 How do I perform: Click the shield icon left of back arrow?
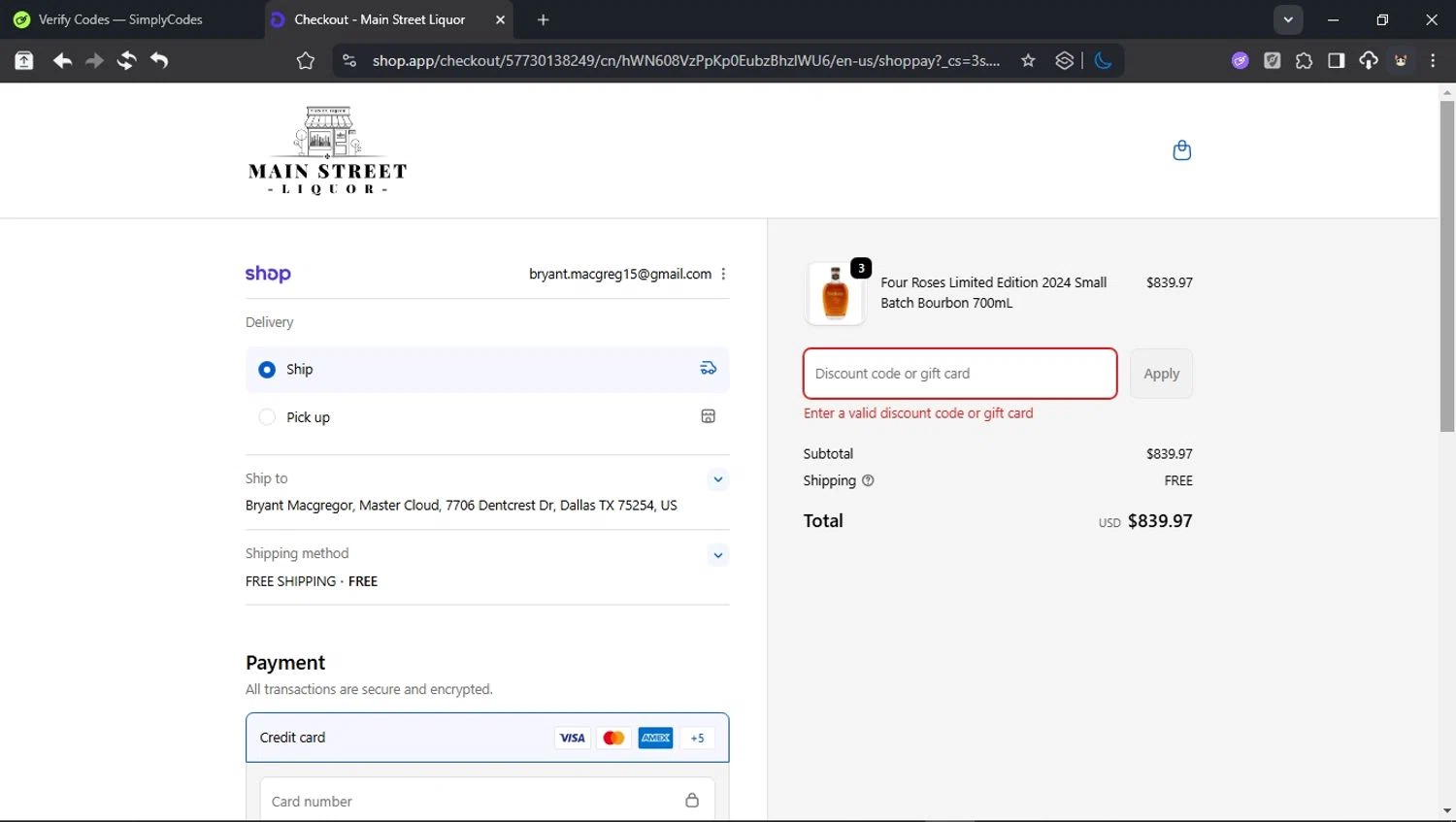coord(24,60)
